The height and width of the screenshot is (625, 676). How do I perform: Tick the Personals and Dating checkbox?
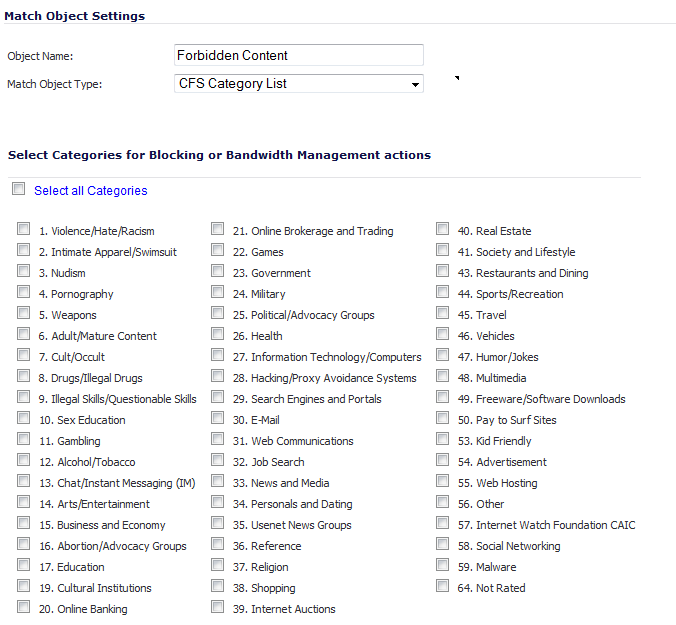pyautogui.click(x=218, y=502)
